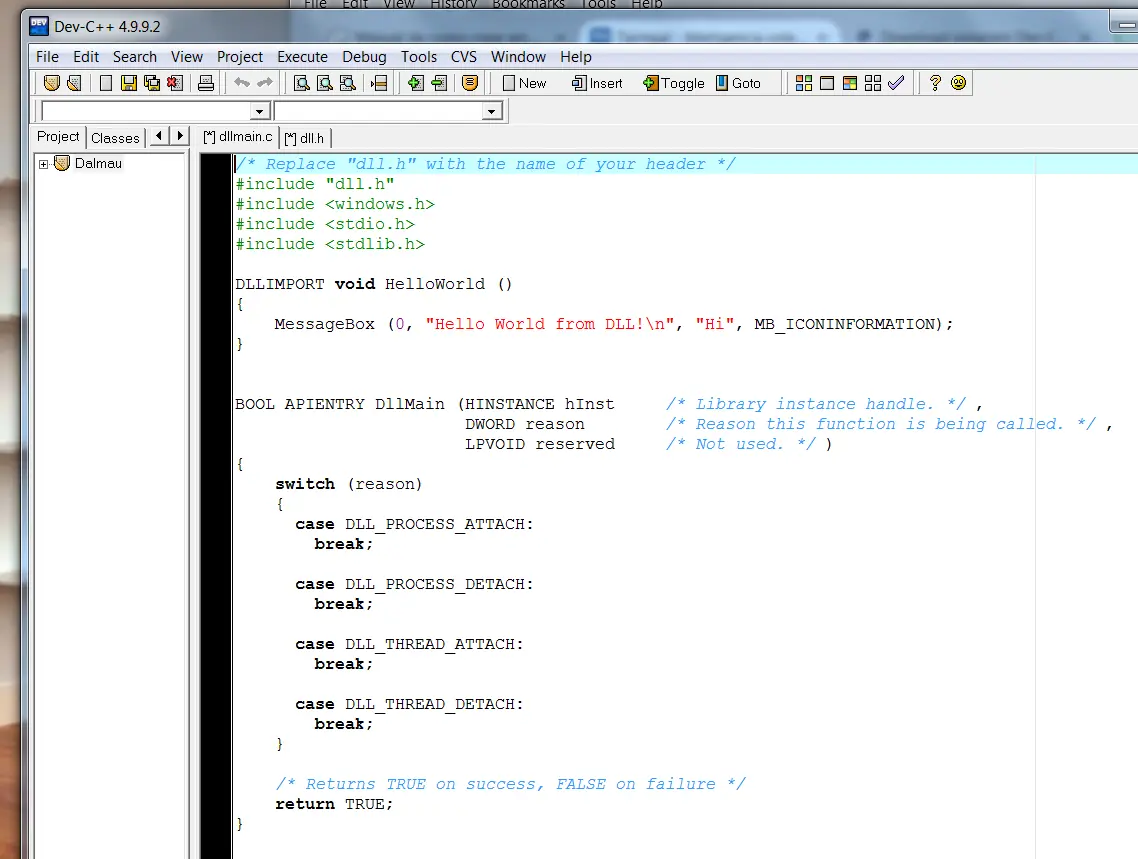Click the Dev-C++ title bar logo icon

(x=38, y=26)
